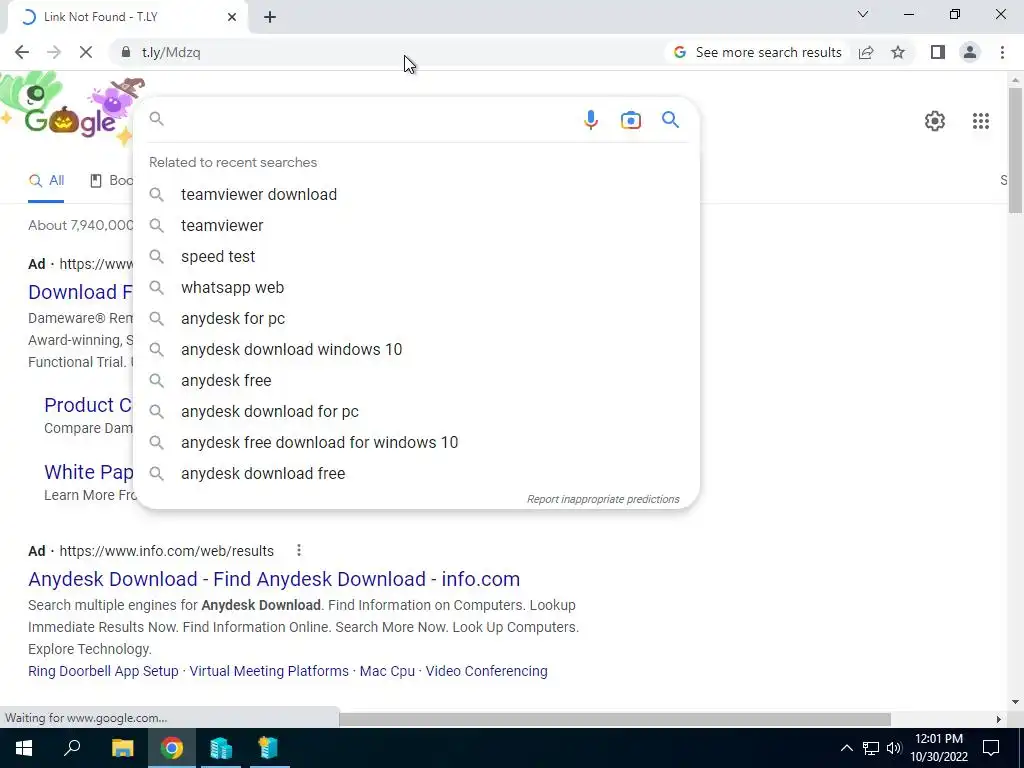1024x768 pixels.
Task: Select the All results tab
Action: click(46, 181)
